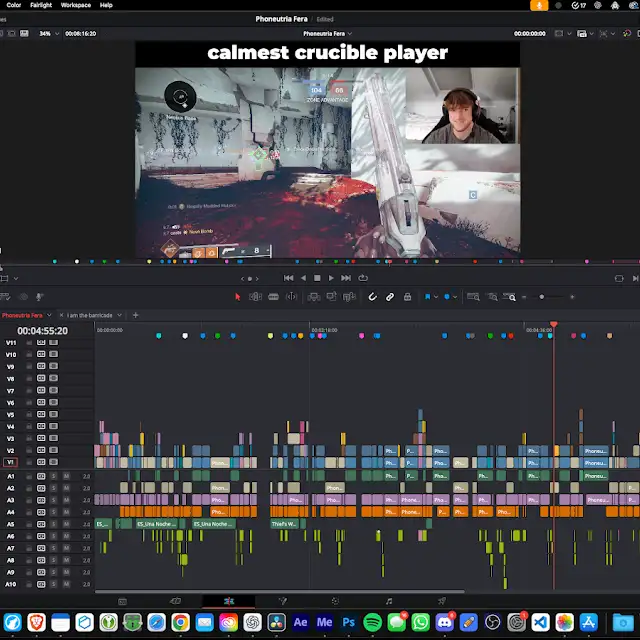Open Photoshop from the dock

click(x=349, y=622)
